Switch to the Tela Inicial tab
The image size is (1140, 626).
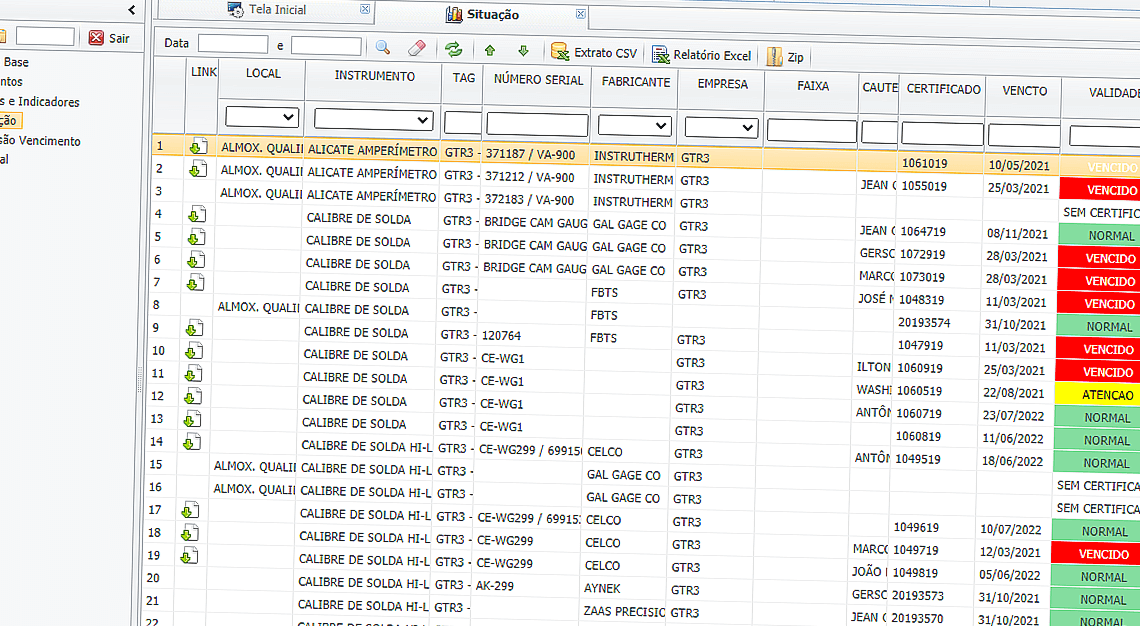277,10
